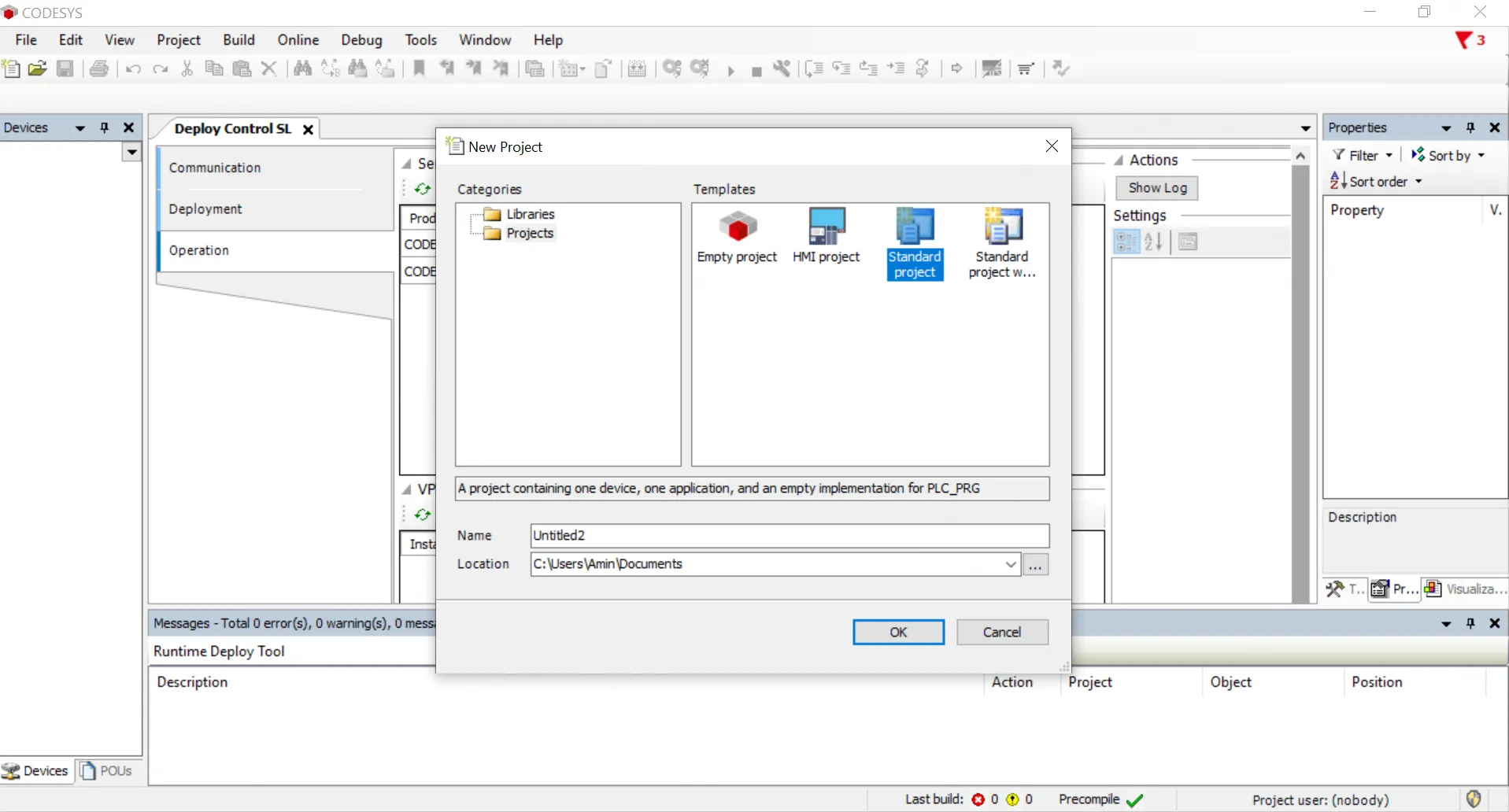Click OK to create the project
This screenshot has height=812, width=1509.
tap(898, 632)
